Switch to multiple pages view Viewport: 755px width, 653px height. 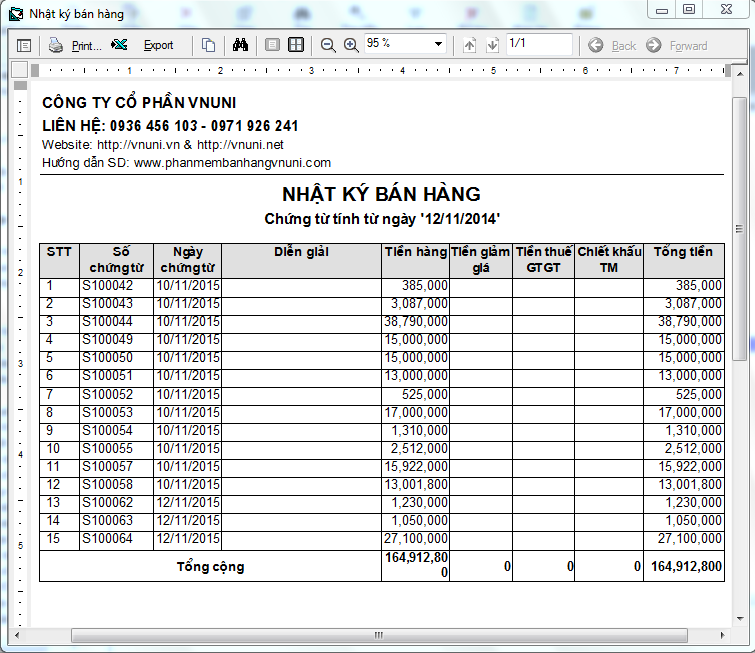click(296, 45)
